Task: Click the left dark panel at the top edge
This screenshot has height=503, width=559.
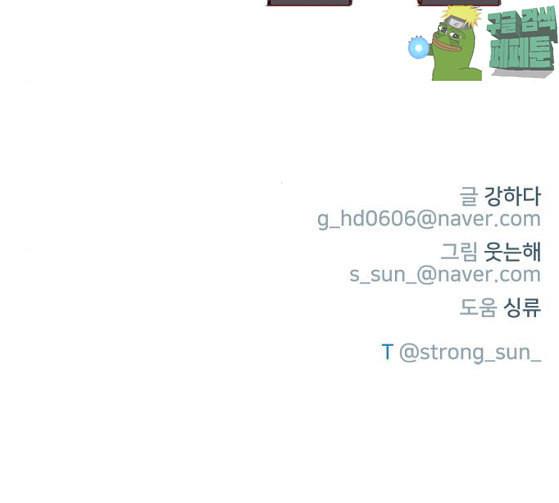Action: (x=309, y=3)
